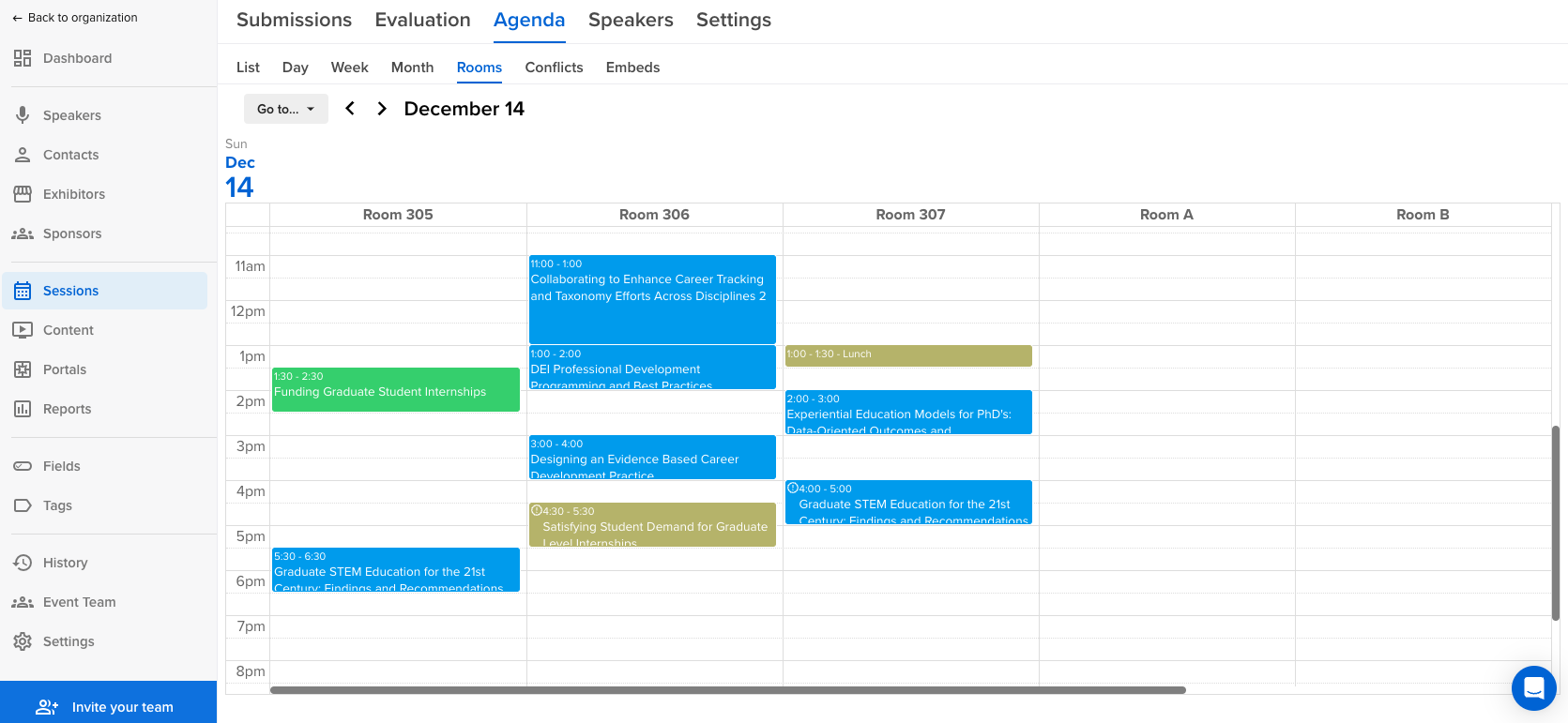Image resolution: width=1568 pixels, height=723 pixels.
Task: Click the Tags label icon
Action: pos(23,505)
